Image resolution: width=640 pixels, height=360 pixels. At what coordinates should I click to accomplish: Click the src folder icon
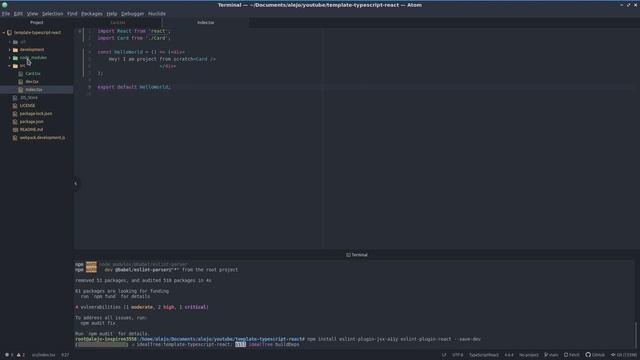[16, 66]
